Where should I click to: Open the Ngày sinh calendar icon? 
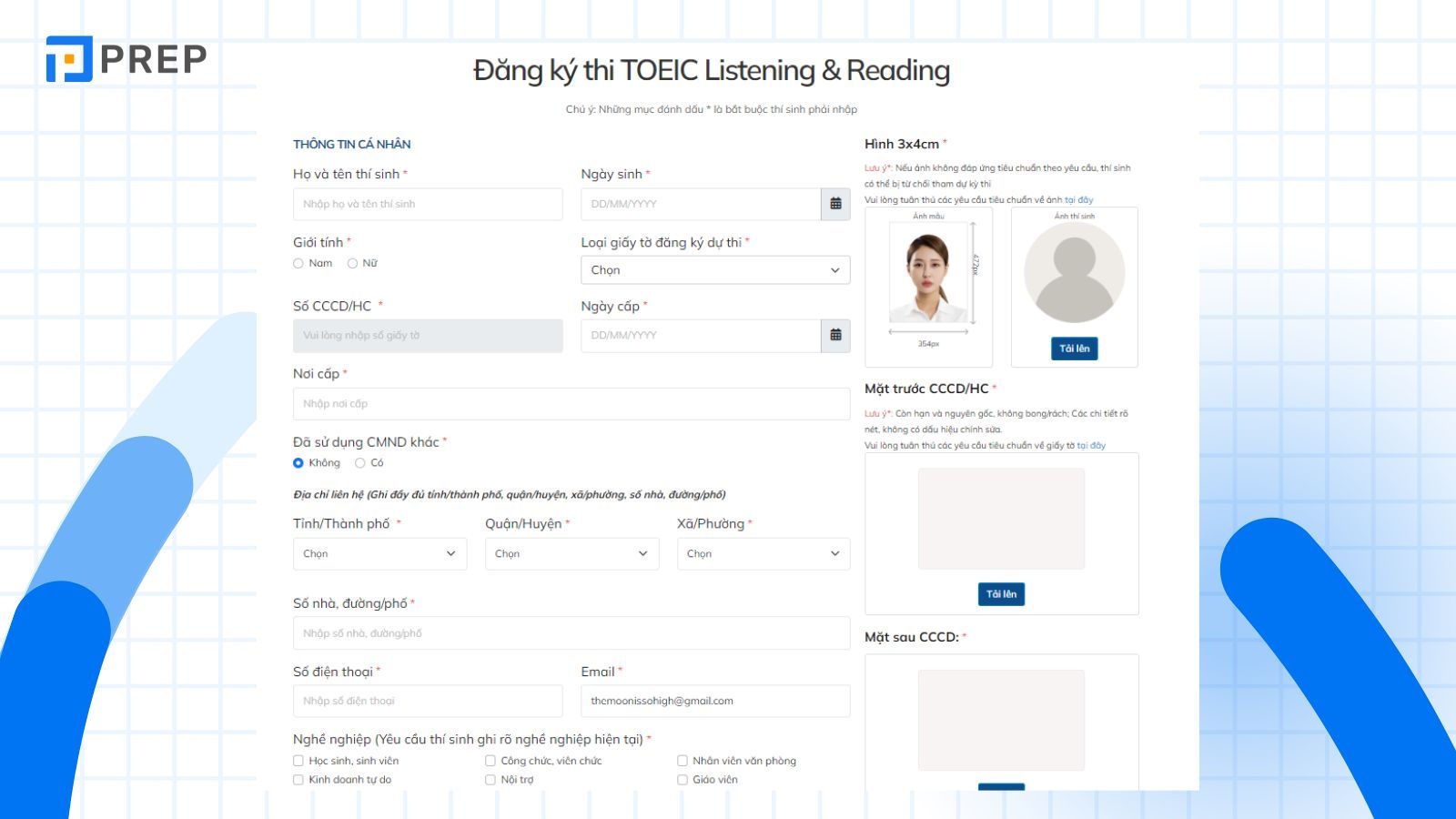click(835, 204)
